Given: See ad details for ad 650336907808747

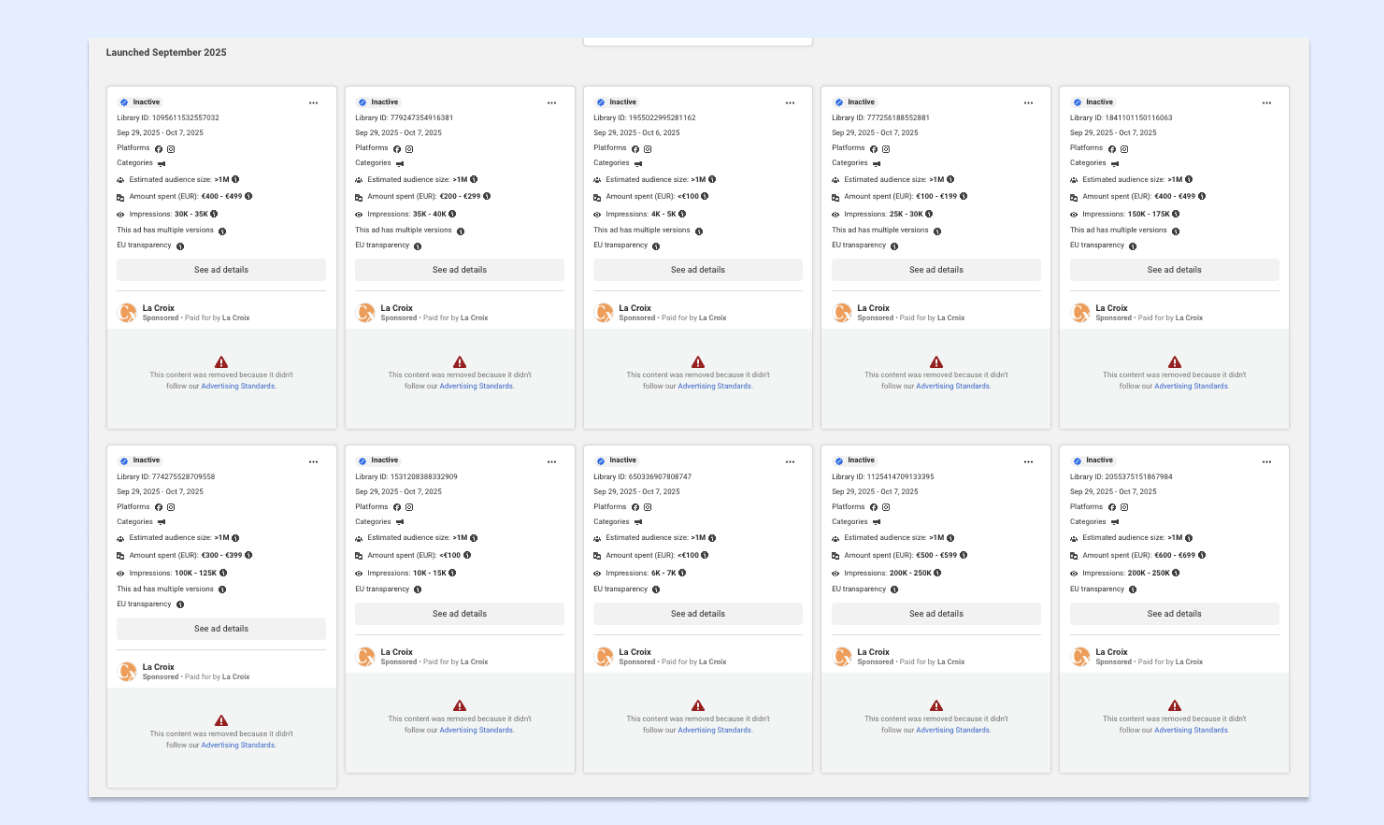Looking at the screenshot, I should (x=698, y=614).
